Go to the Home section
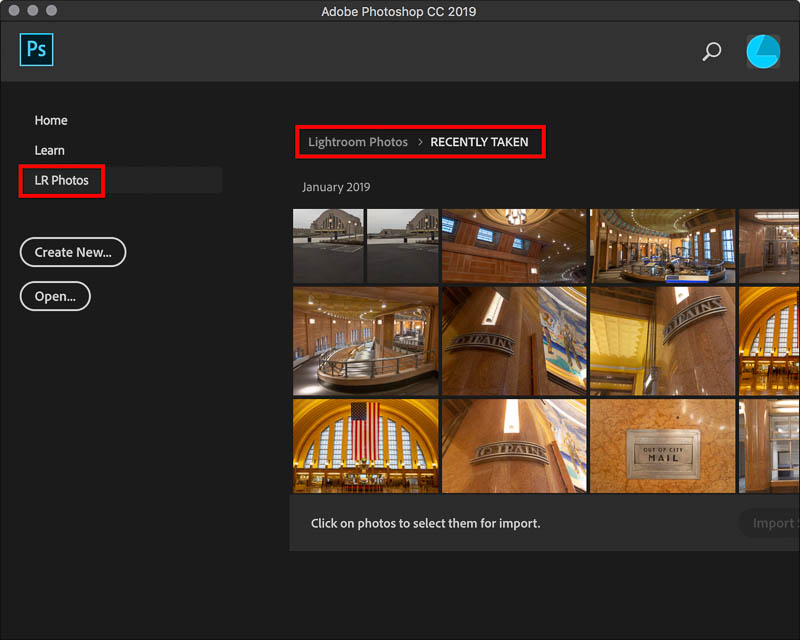 [x=51, y=120]
